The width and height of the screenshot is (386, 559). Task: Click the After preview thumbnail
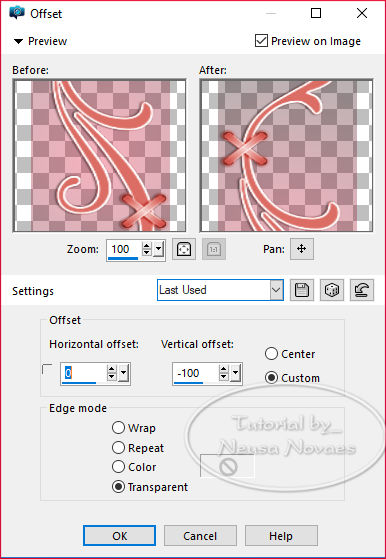click(286, 155)
